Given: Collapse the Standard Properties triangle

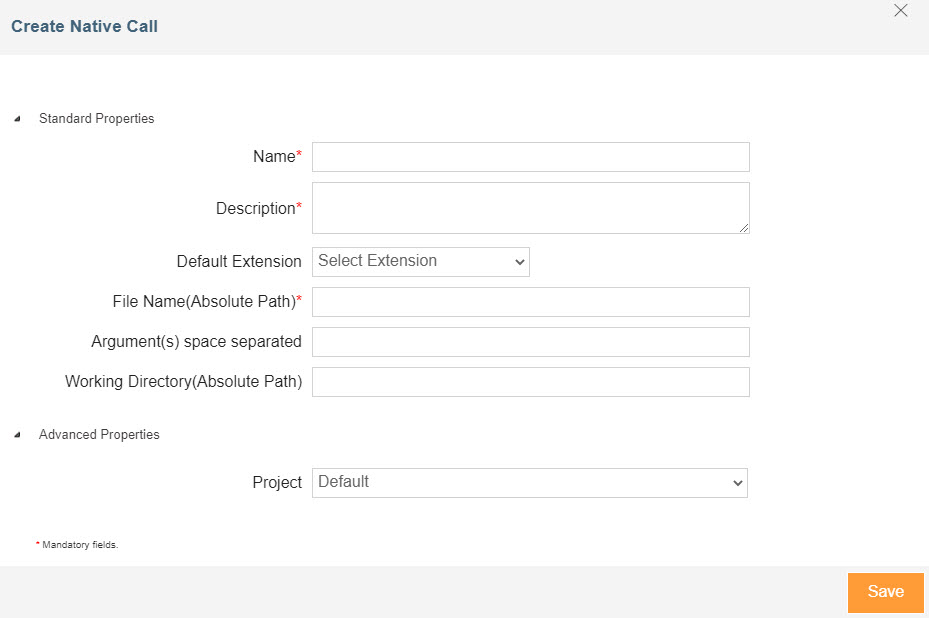Looking at the screenshot, I should coord(16,119).
